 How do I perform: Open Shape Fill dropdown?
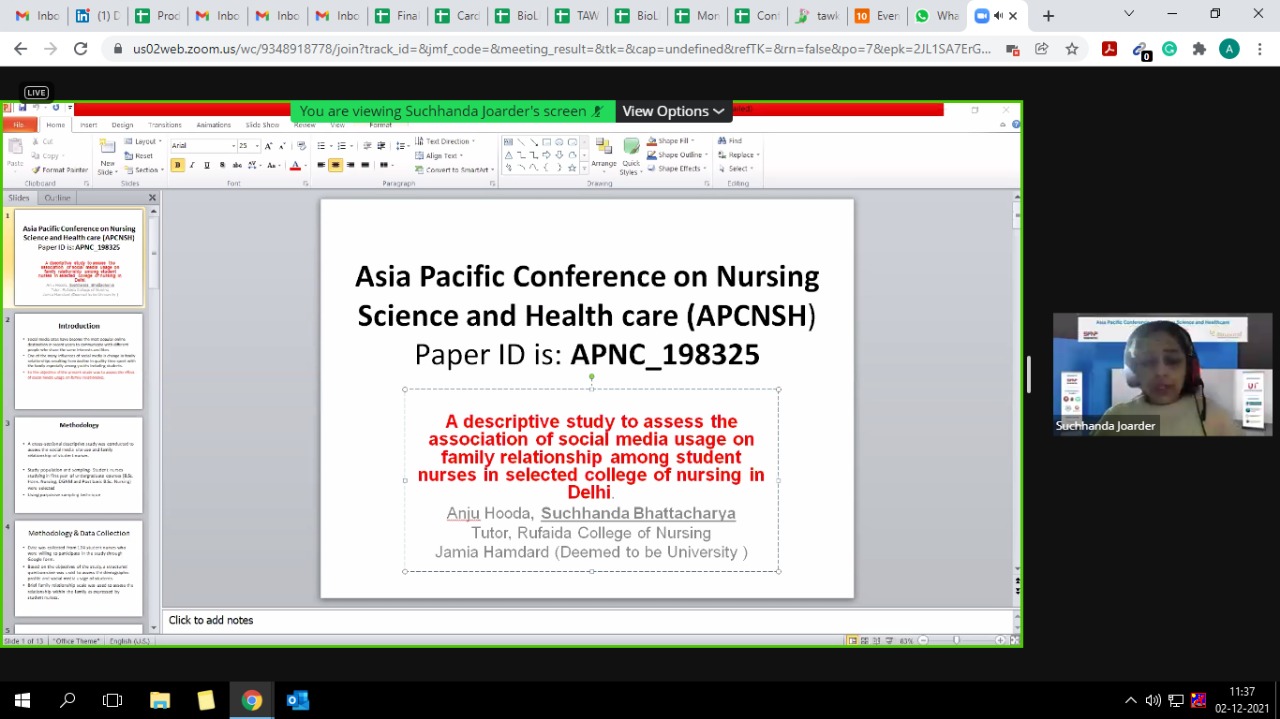(670, 141)
